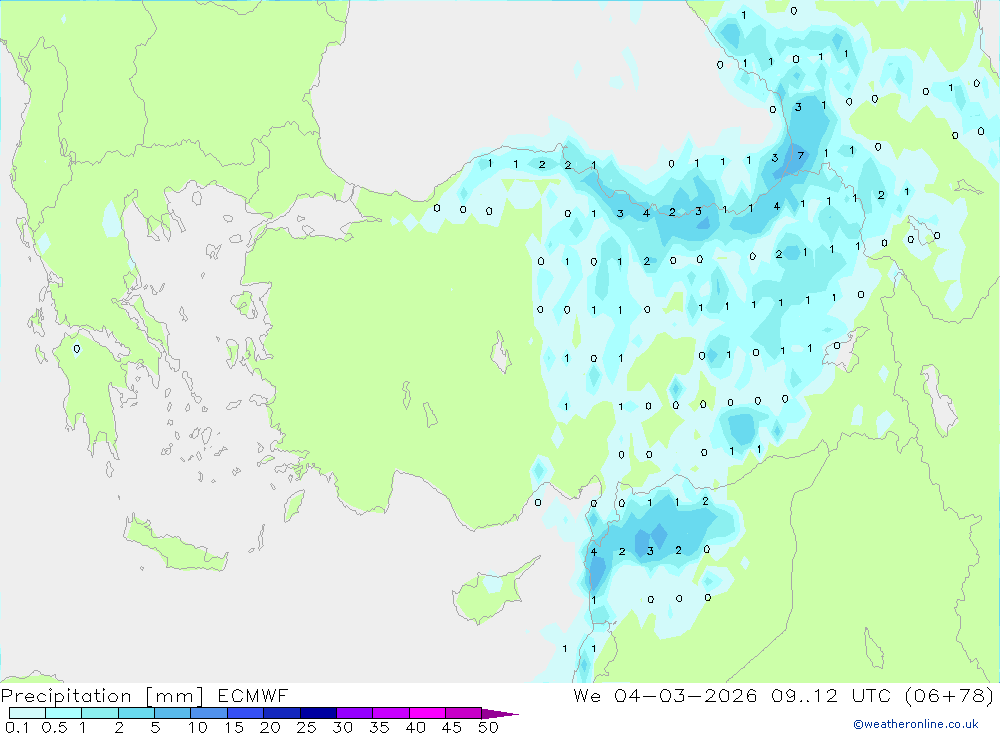Click the '35' legend scale label
The width and height of the screenshot is (1000, 733).
pos(379,727)
